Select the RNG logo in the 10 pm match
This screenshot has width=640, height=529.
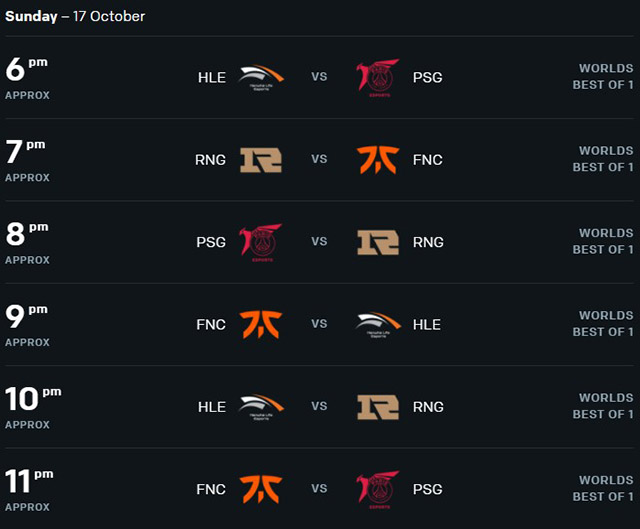tap(378, 407)
